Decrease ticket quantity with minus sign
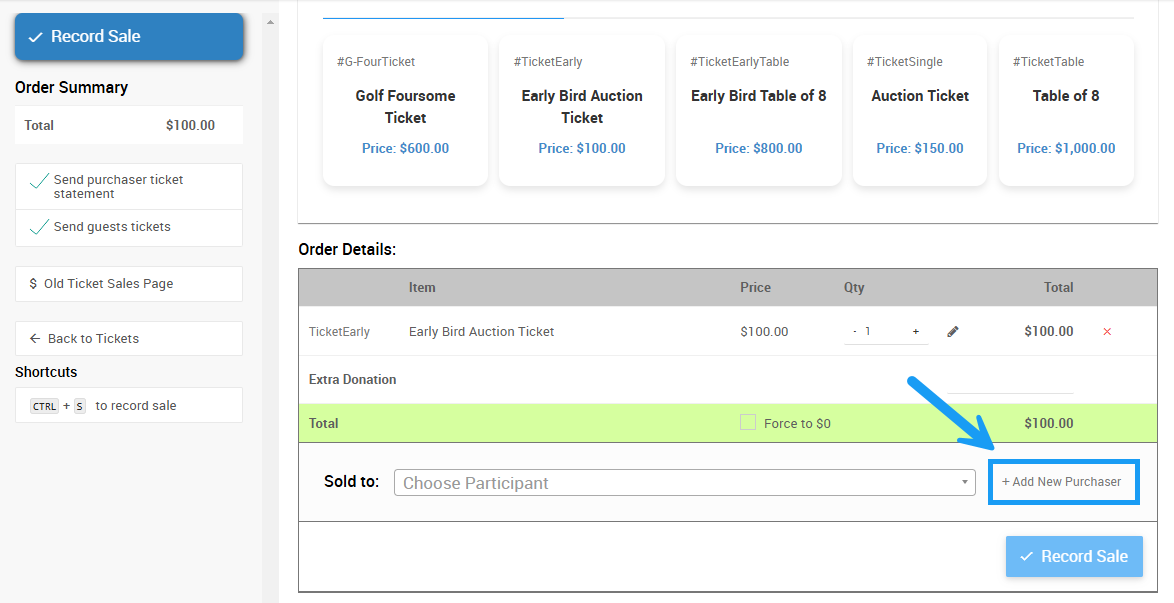 click(855, 332)
